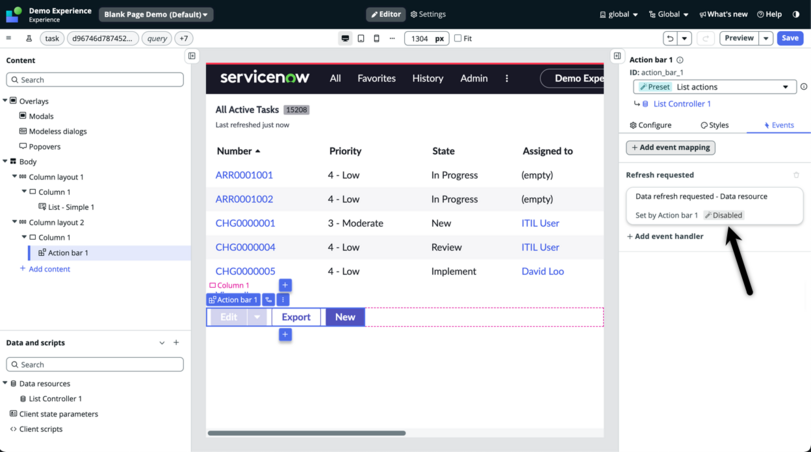Open ServiceNow header kebab menu
Screen dimensions: 811x452
point(507,79)
